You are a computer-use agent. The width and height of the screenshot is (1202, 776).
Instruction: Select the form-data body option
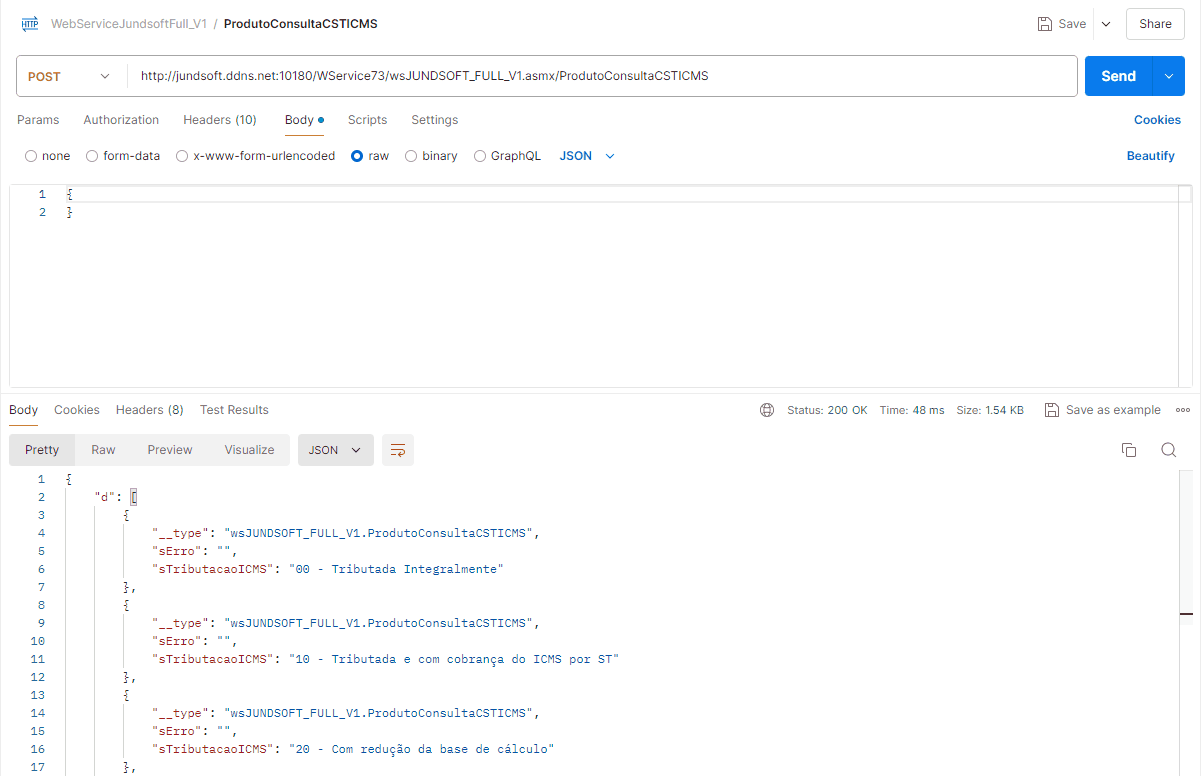92,156
